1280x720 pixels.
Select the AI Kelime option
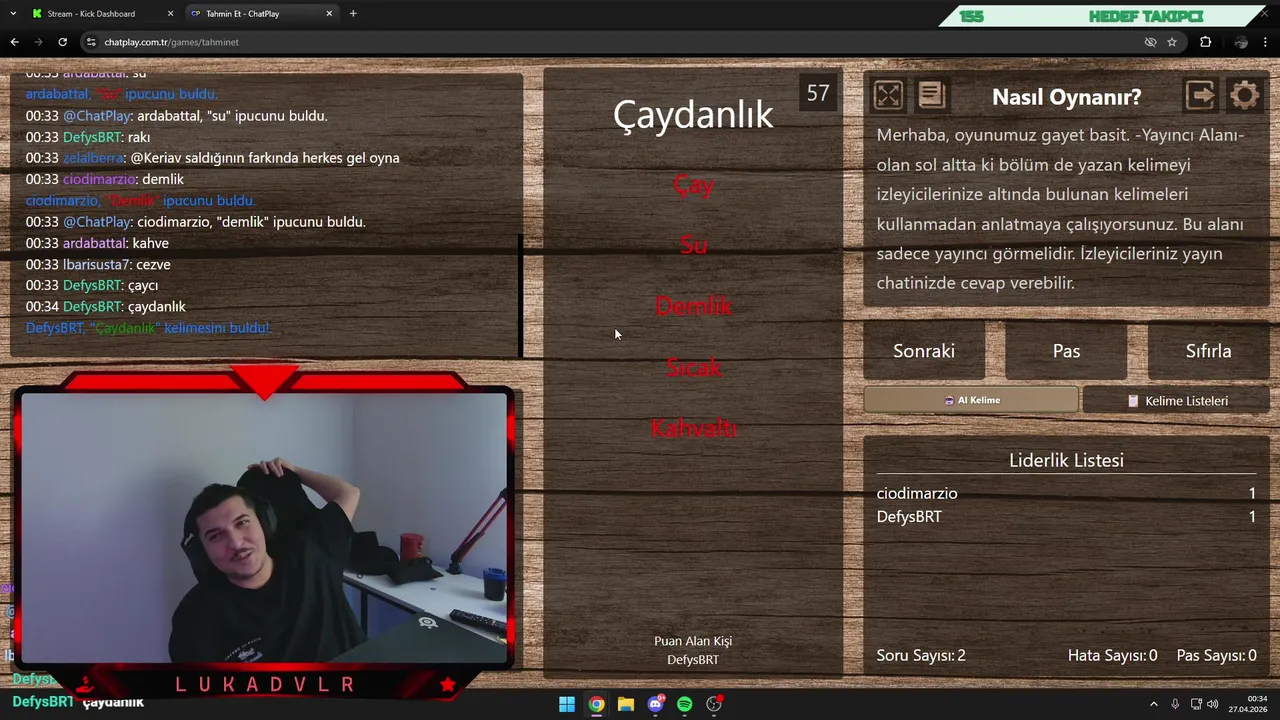click(971, 400)
